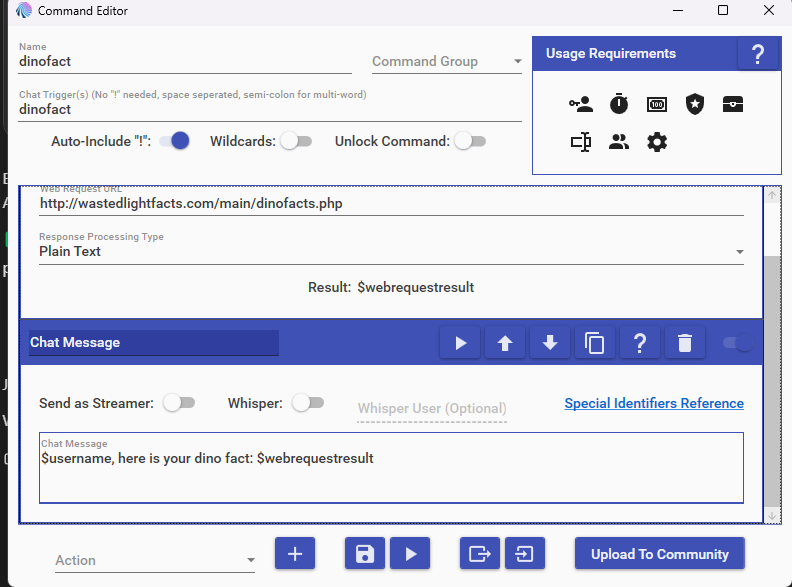Open the Special Identifiers Reference link

[654, 403]
